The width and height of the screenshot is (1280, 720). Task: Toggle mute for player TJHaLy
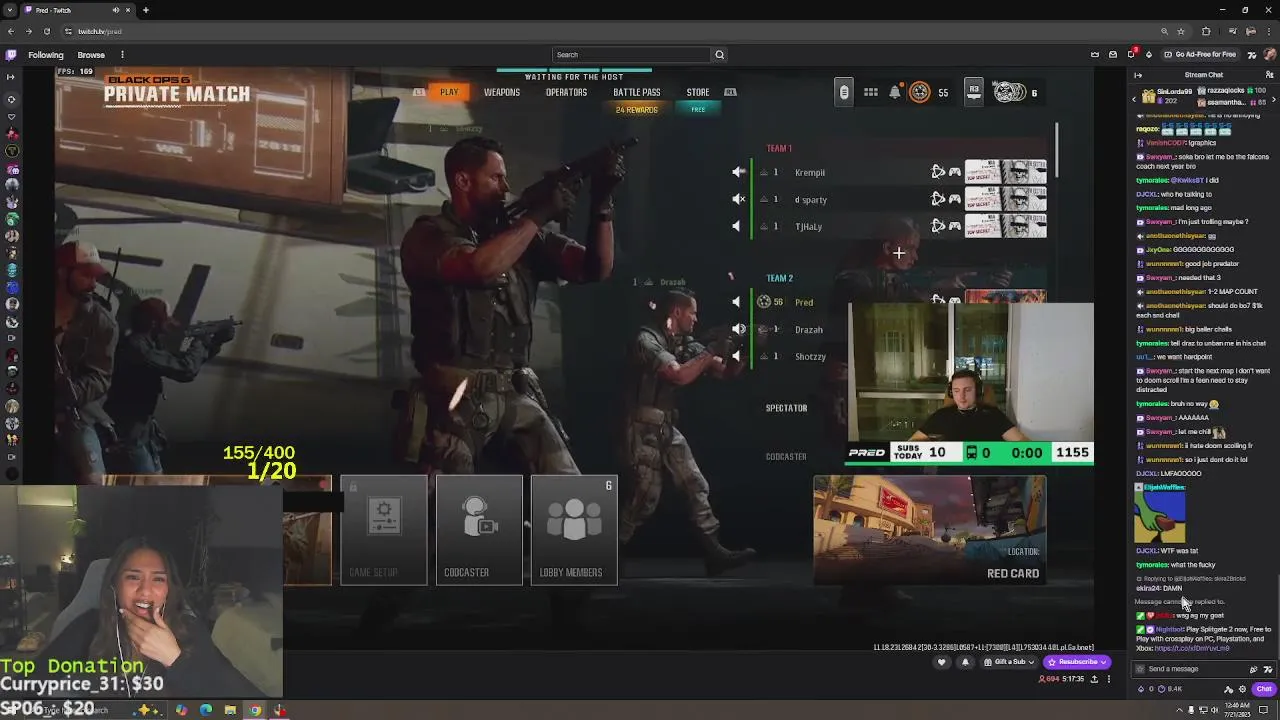(737, 226)
